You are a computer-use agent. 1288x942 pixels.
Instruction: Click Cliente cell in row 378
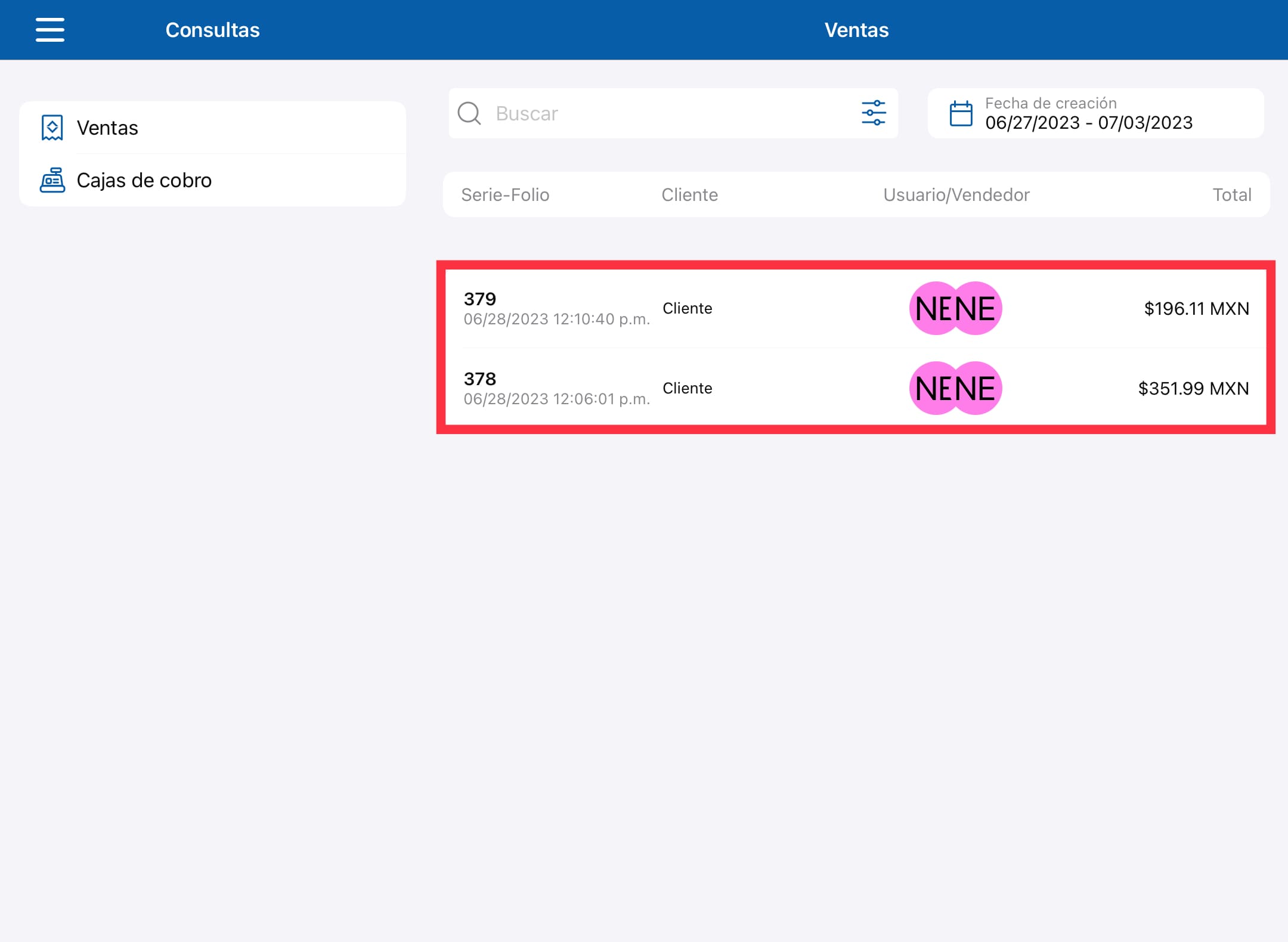coord(688,388)
